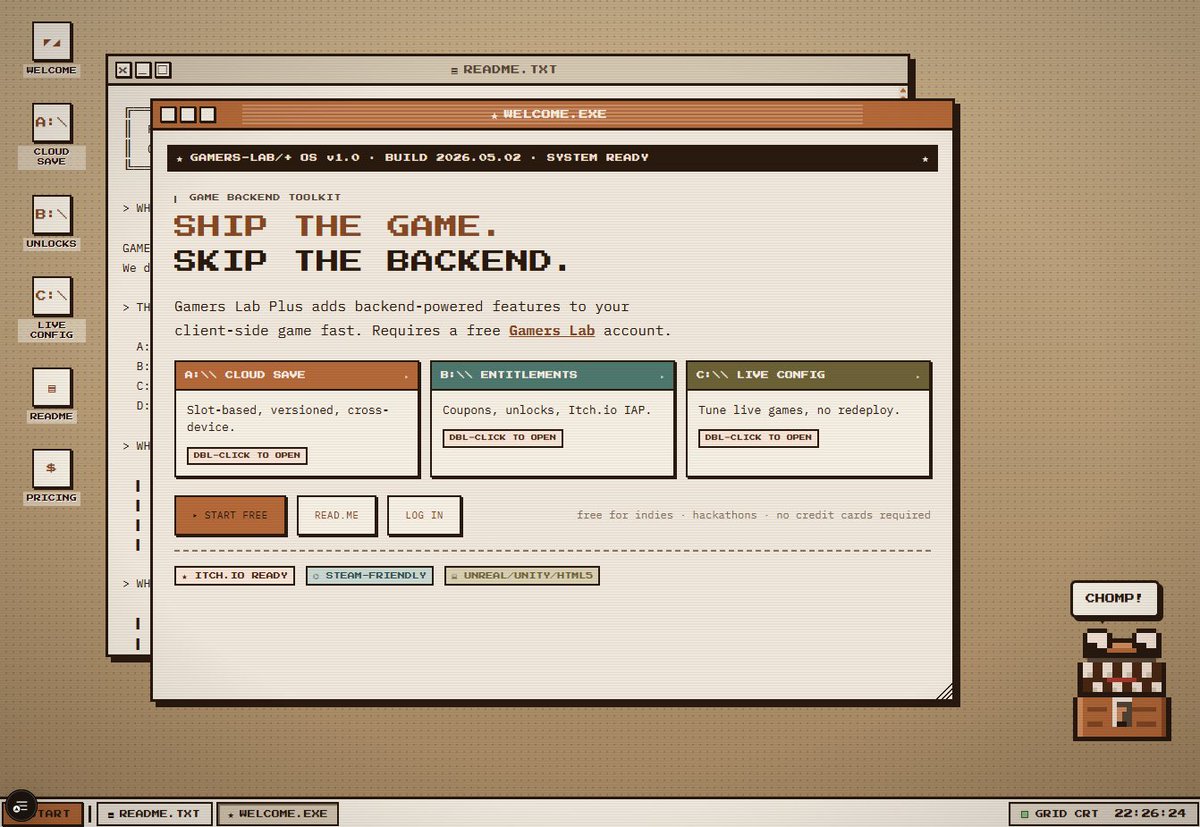
Task: Click the CHOMP! speech bubble
Action: tap(1114, 598)
